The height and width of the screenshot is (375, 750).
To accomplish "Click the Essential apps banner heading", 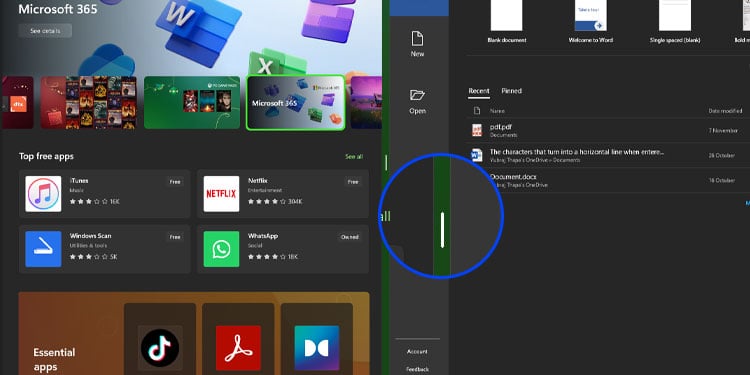I will (54, 360).
